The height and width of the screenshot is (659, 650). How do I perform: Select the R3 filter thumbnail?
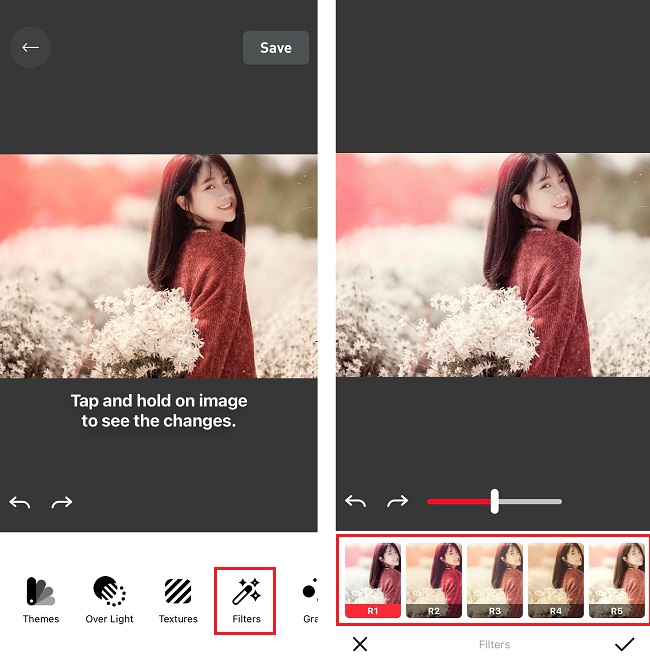point(495,580)
